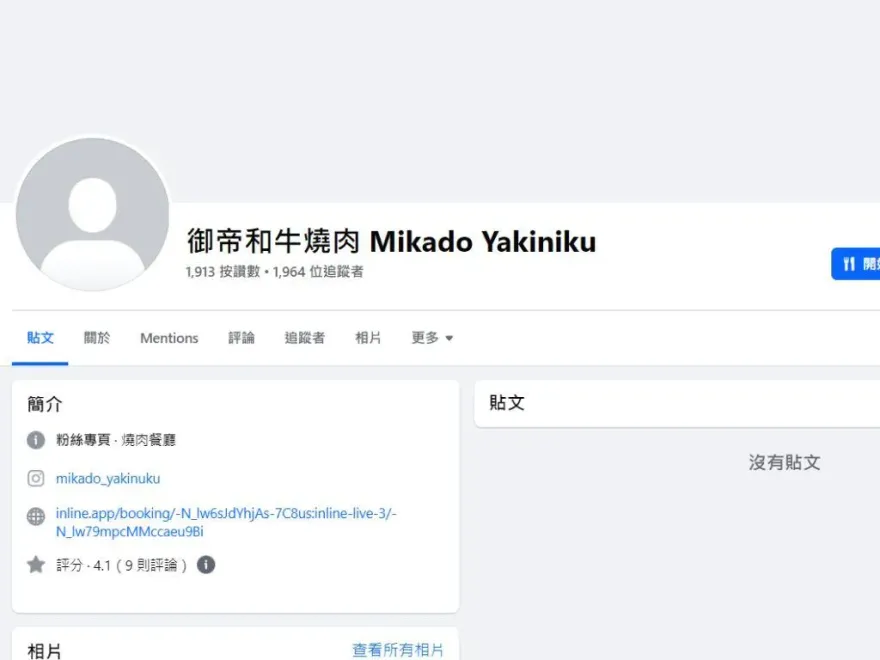This screenshot has width=880, height=660.
Task: Select the 貼文 tab
Action: (x=40, y=338)
